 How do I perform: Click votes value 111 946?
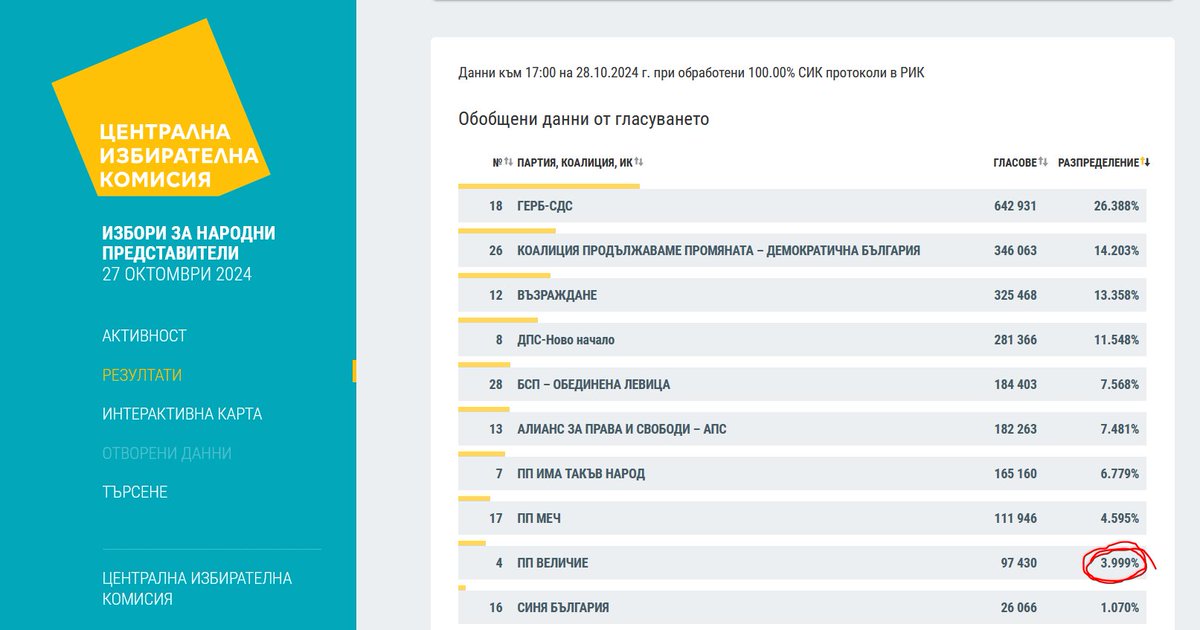tap(1015, 519)
